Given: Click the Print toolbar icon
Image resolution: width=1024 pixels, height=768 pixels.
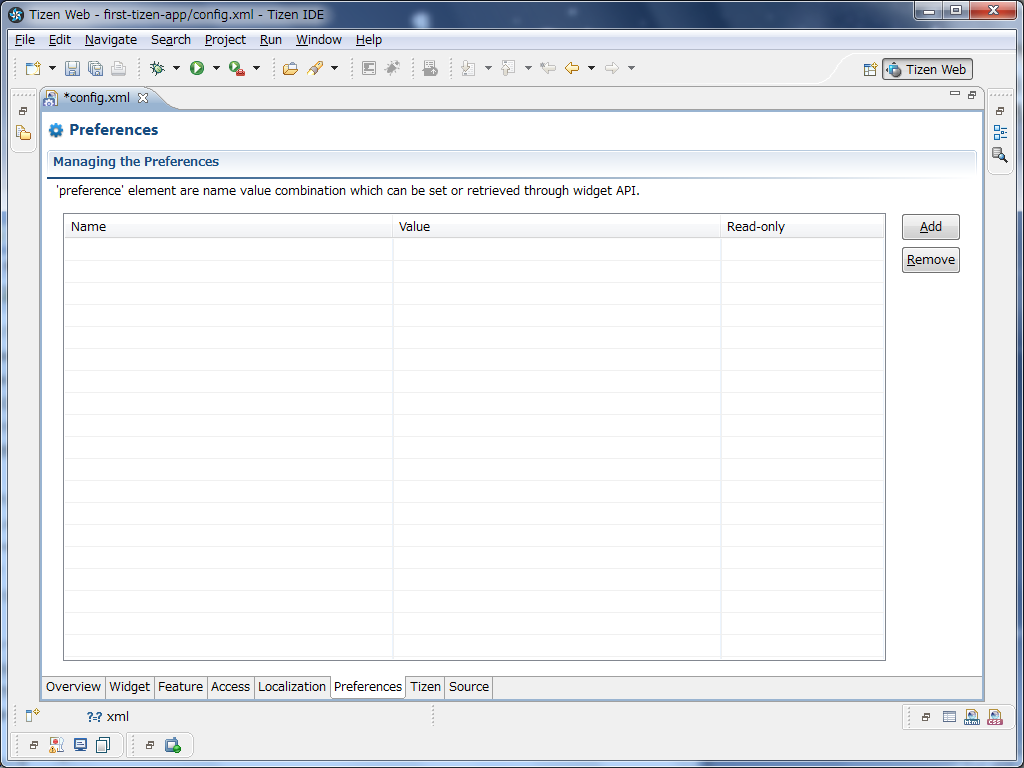Looking at the screenshot, I should click(x=118, y=68).
